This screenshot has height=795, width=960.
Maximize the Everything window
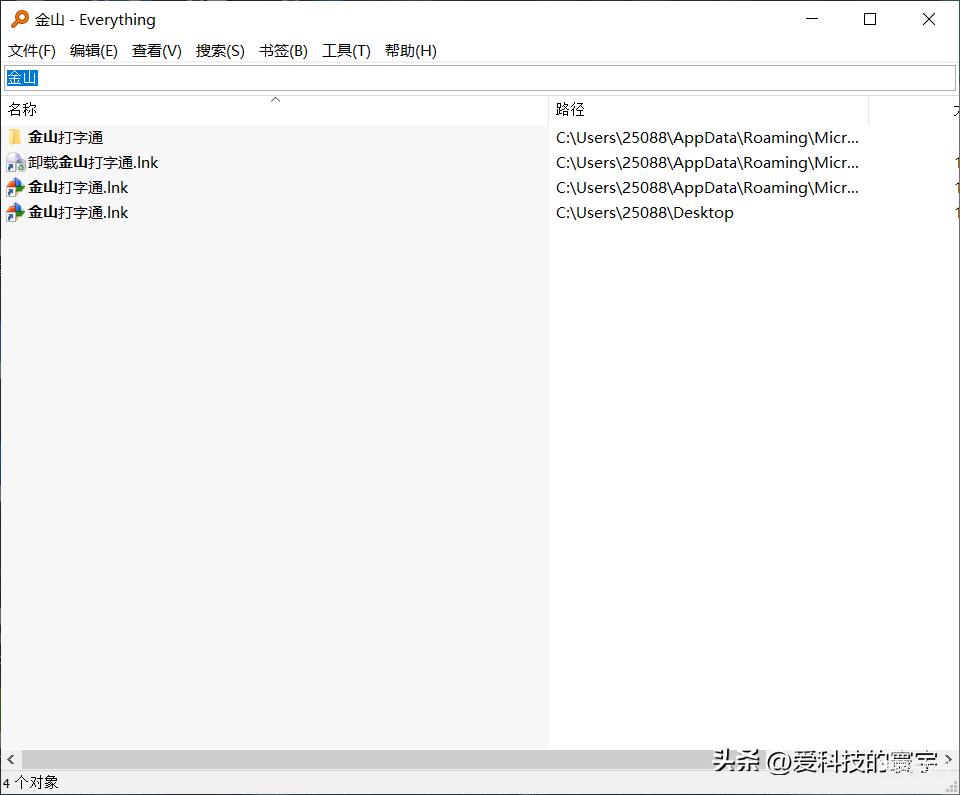[869, 19]
